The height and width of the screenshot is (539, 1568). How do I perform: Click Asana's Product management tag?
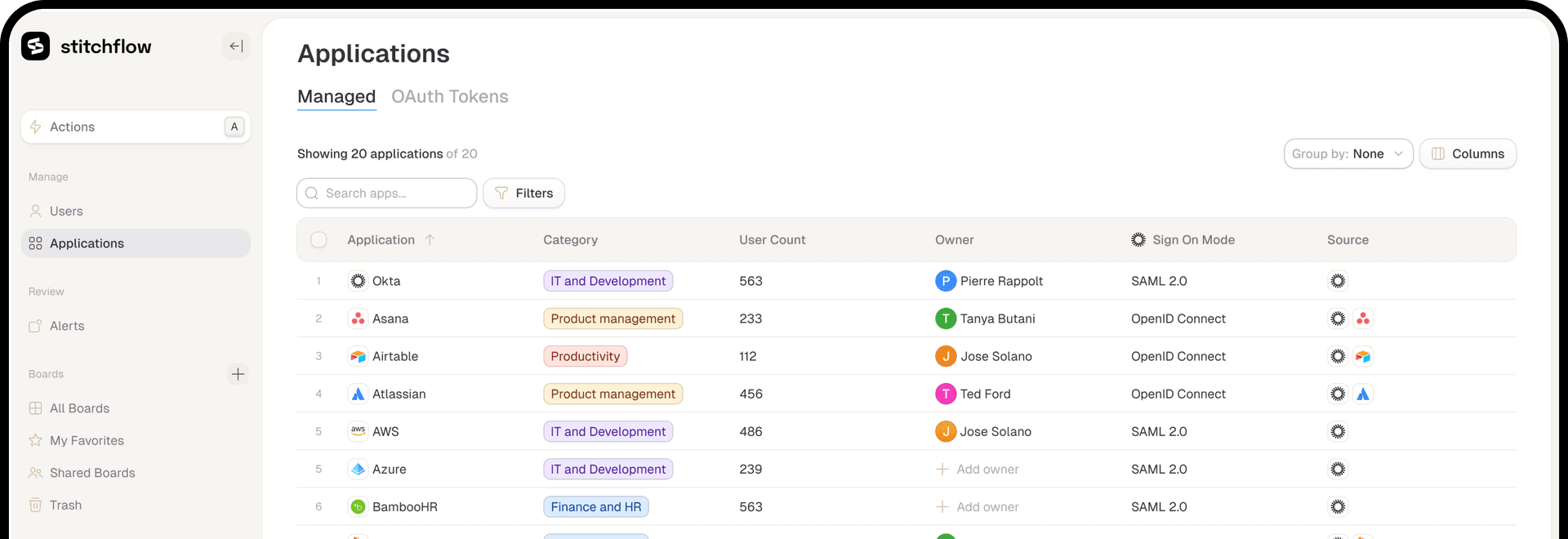tap(612, 318)
